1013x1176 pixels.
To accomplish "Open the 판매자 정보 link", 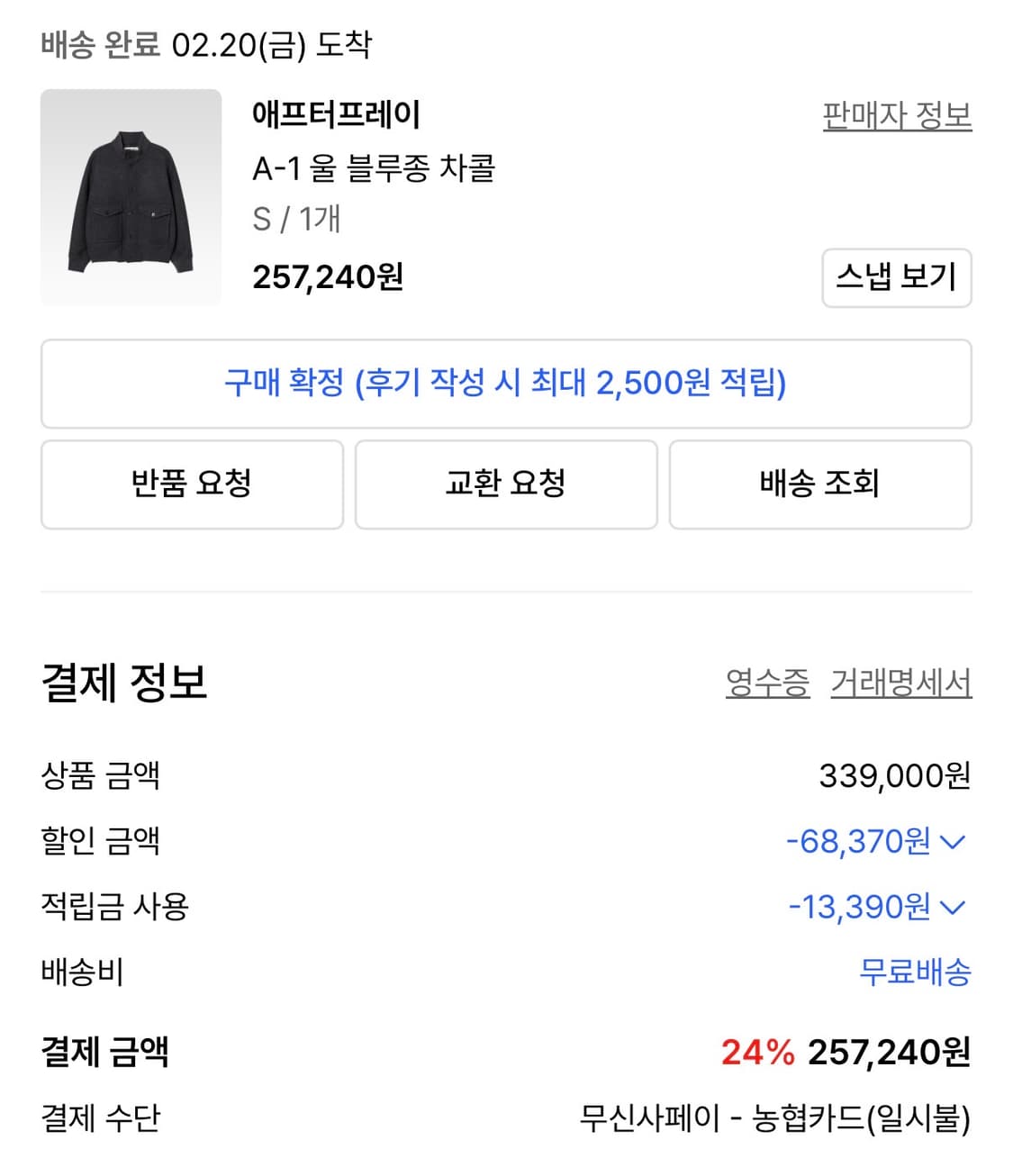I will [x=896, y=115].
